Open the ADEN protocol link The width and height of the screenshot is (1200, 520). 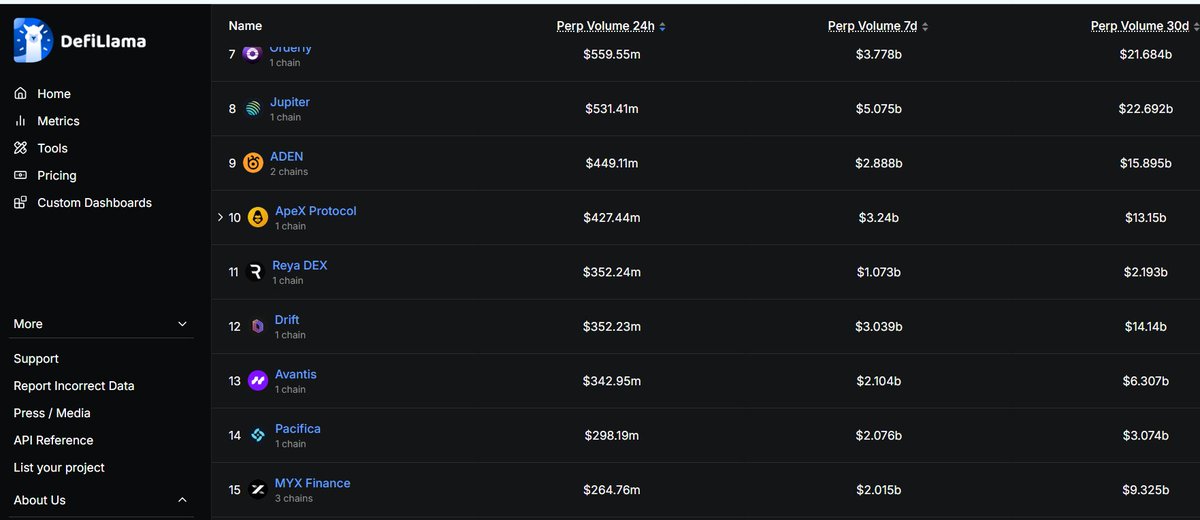pyautogui.click(x=286, y=156)
